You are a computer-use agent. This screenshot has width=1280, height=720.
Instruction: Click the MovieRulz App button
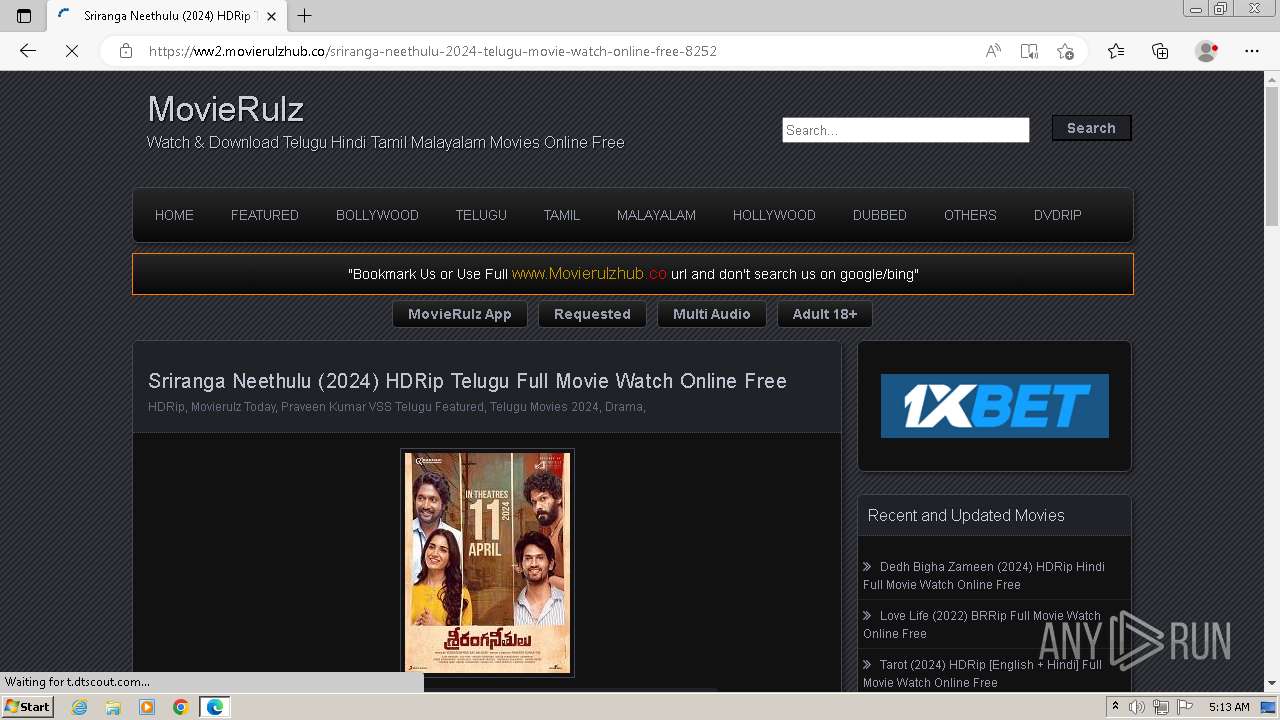tap(460, 314)
